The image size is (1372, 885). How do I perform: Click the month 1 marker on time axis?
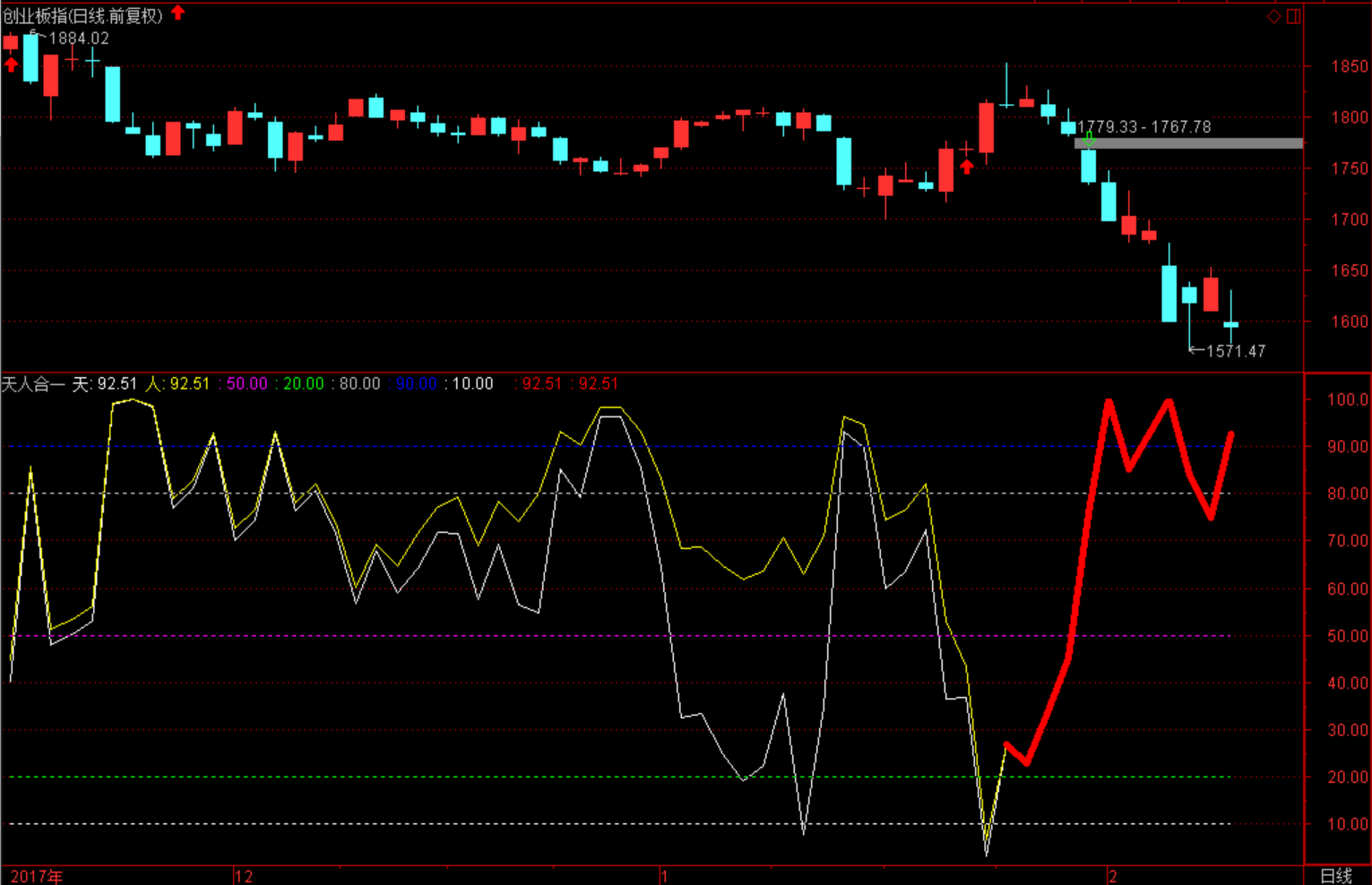[x=664, y=876]
